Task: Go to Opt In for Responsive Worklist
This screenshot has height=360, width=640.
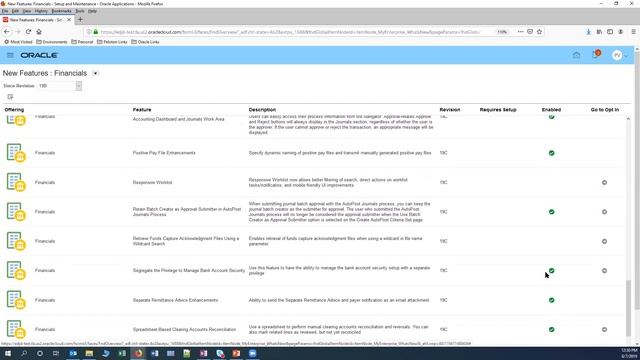Action: pos(604,182)
